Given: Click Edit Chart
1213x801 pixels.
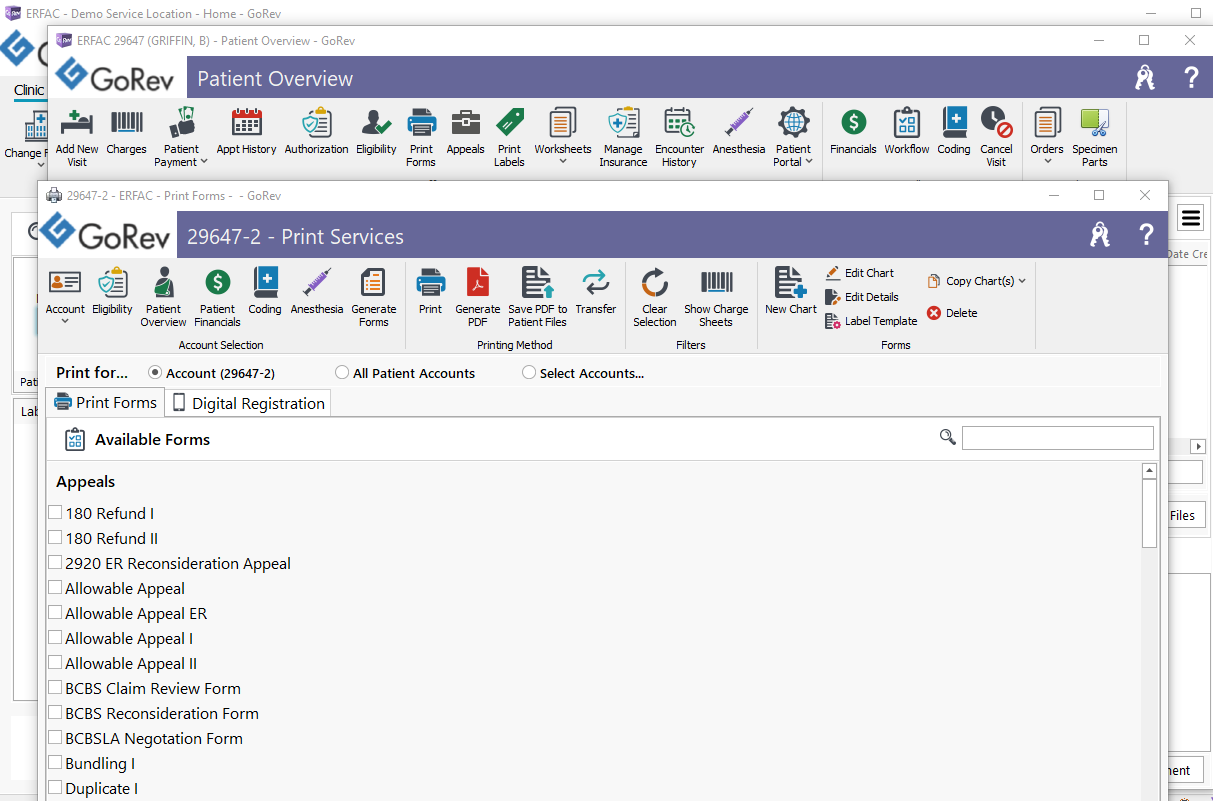Looking at the screenshot, I should pos(859,273).
